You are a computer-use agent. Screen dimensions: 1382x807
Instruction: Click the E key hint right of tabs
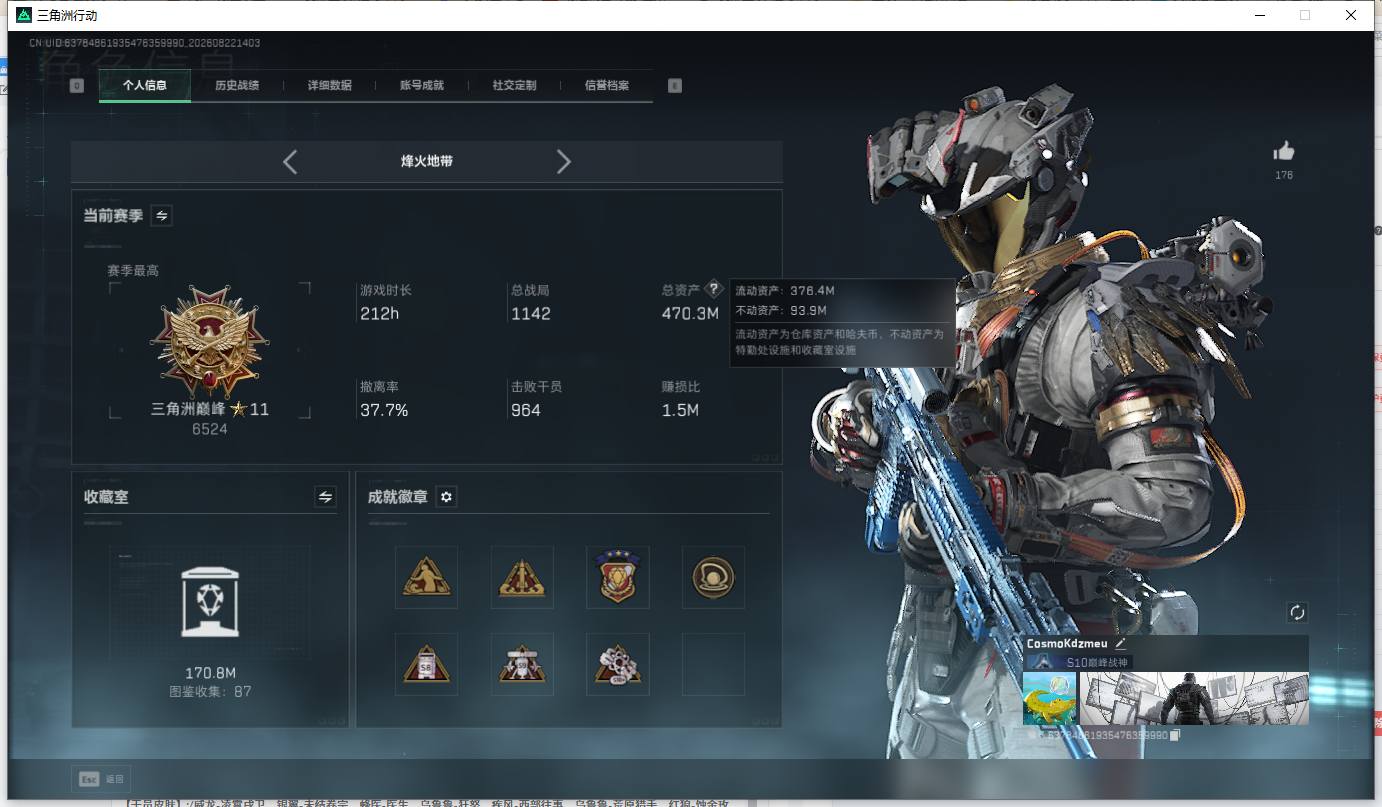pyautogui.click(x=675, y=86)
